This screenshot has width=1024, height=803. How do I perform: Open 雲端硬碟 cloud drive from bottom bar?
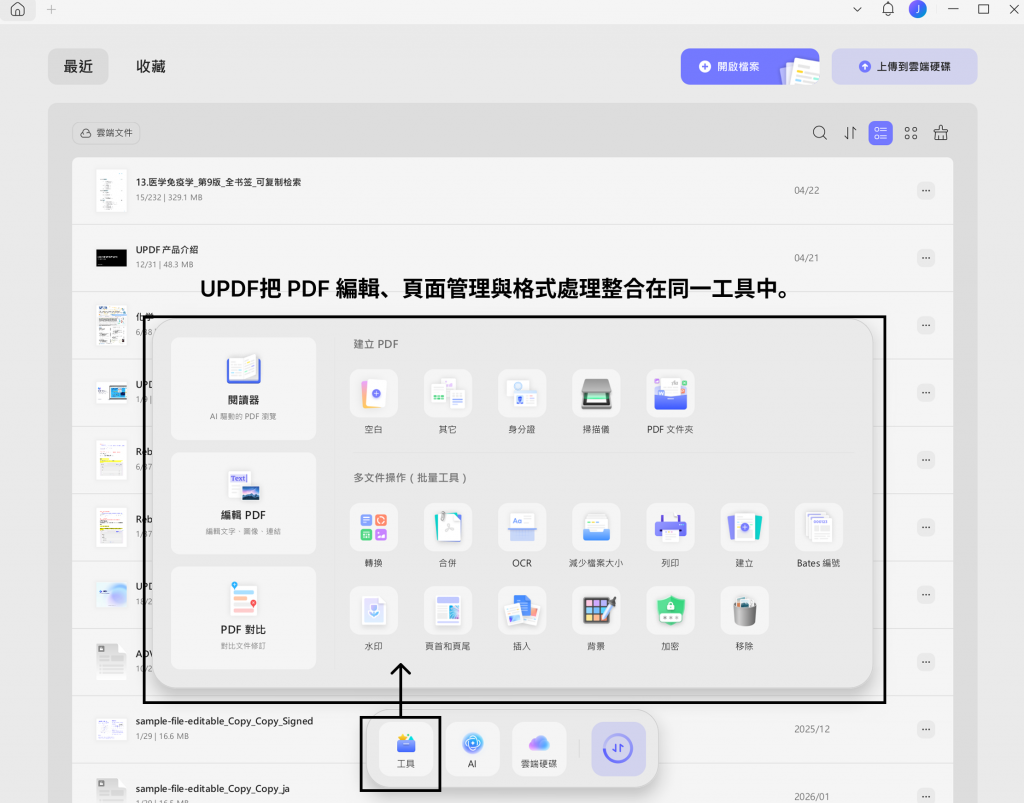tap(539, 749)
